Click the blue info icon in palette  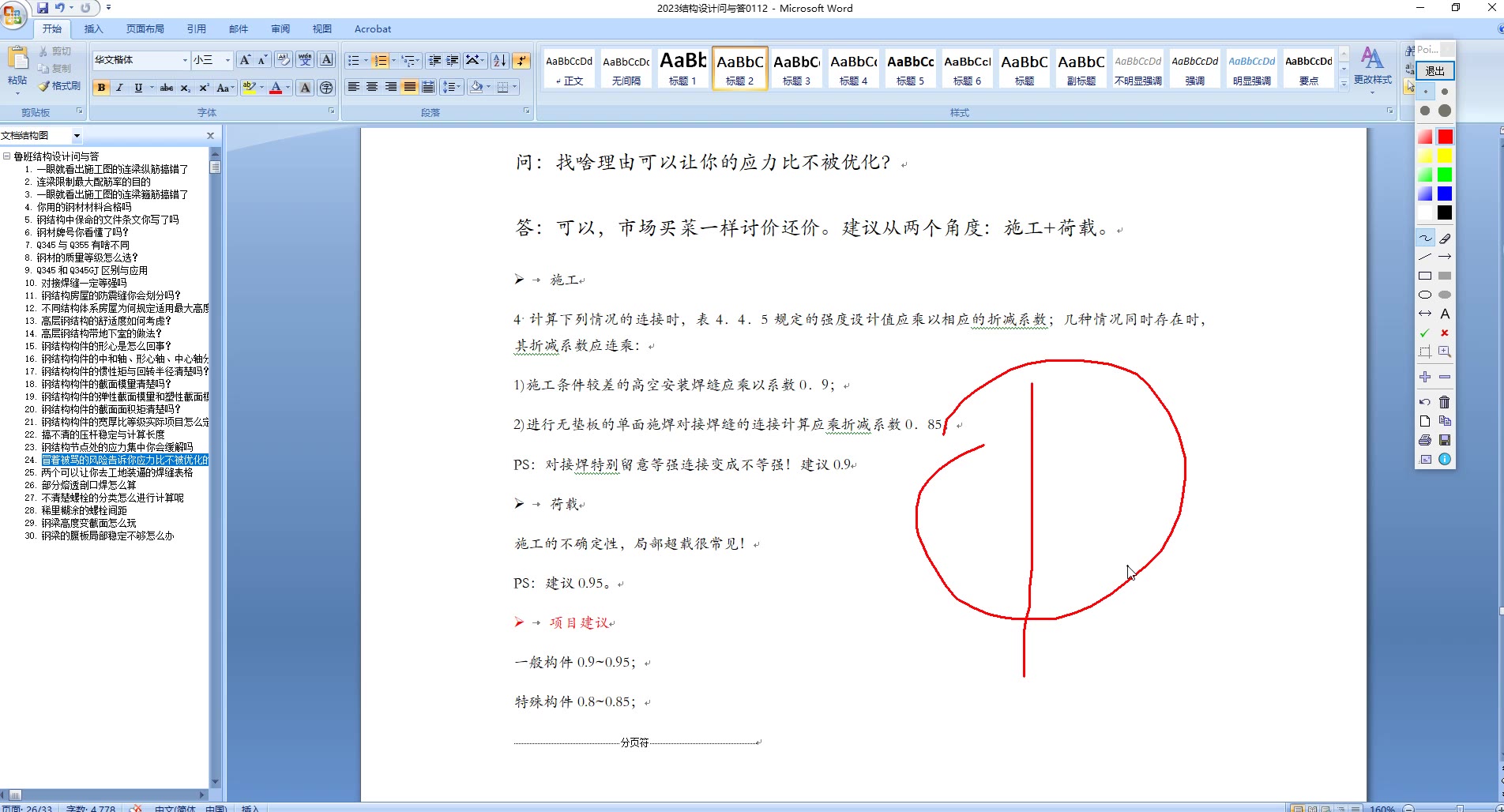coord(1445,459)
